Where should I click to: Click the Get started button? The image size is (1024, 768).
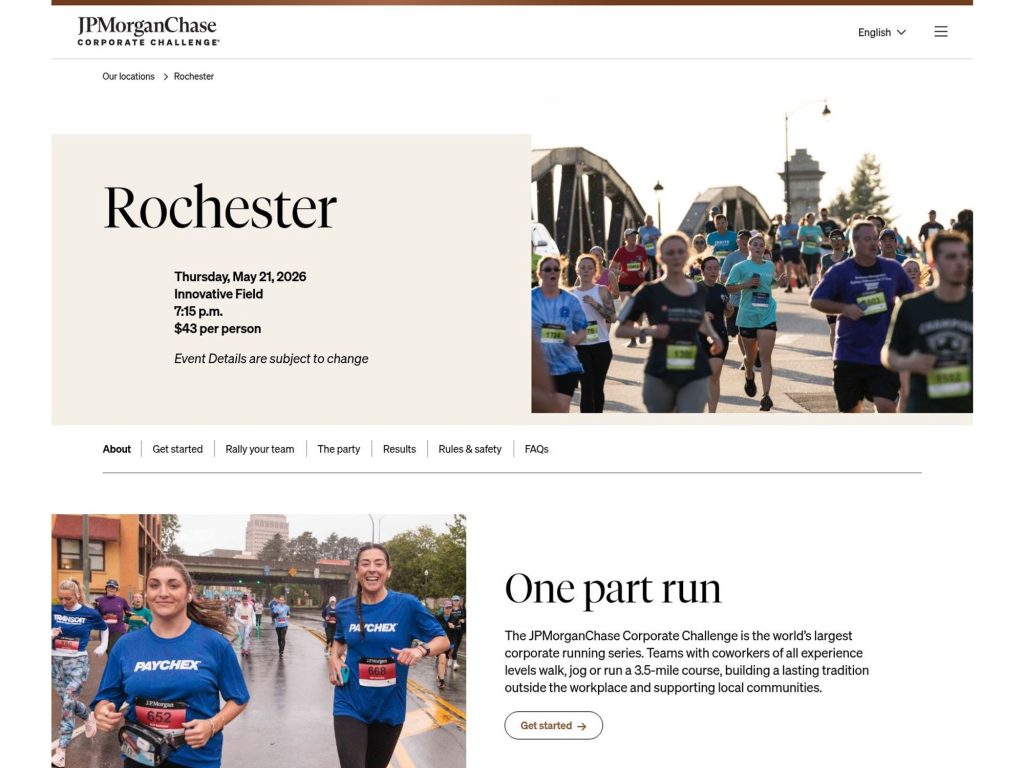(x=553, y=725)
